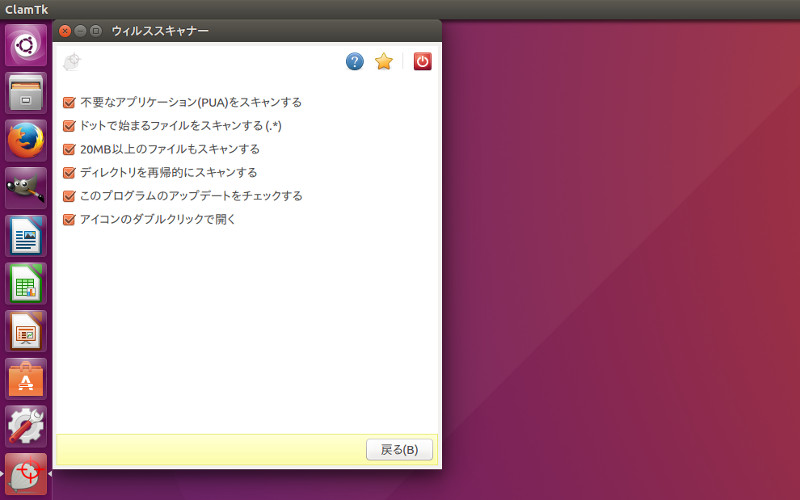
Task: Click the red power quit icon
Action: (422, 62)
